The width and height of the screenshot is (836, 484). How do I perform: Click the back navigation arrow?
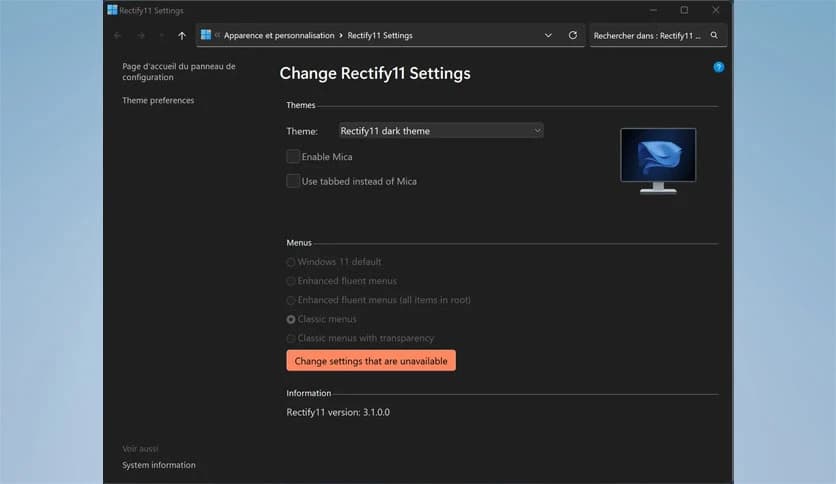(117, 35)
